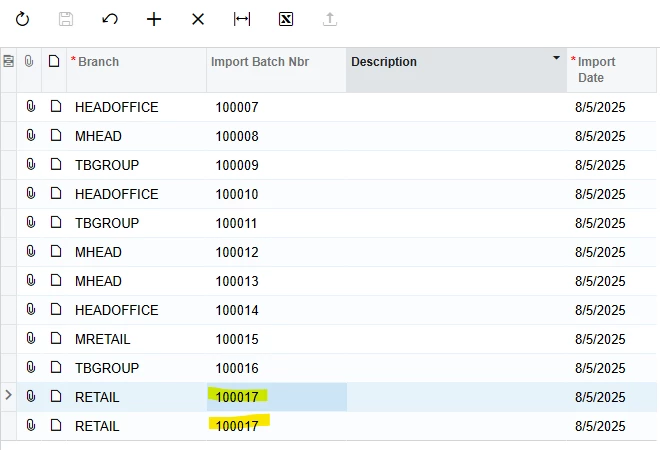Click the Files paperclip column header
Viewport: 660px width, 450px height.
[x=29, y=61]
